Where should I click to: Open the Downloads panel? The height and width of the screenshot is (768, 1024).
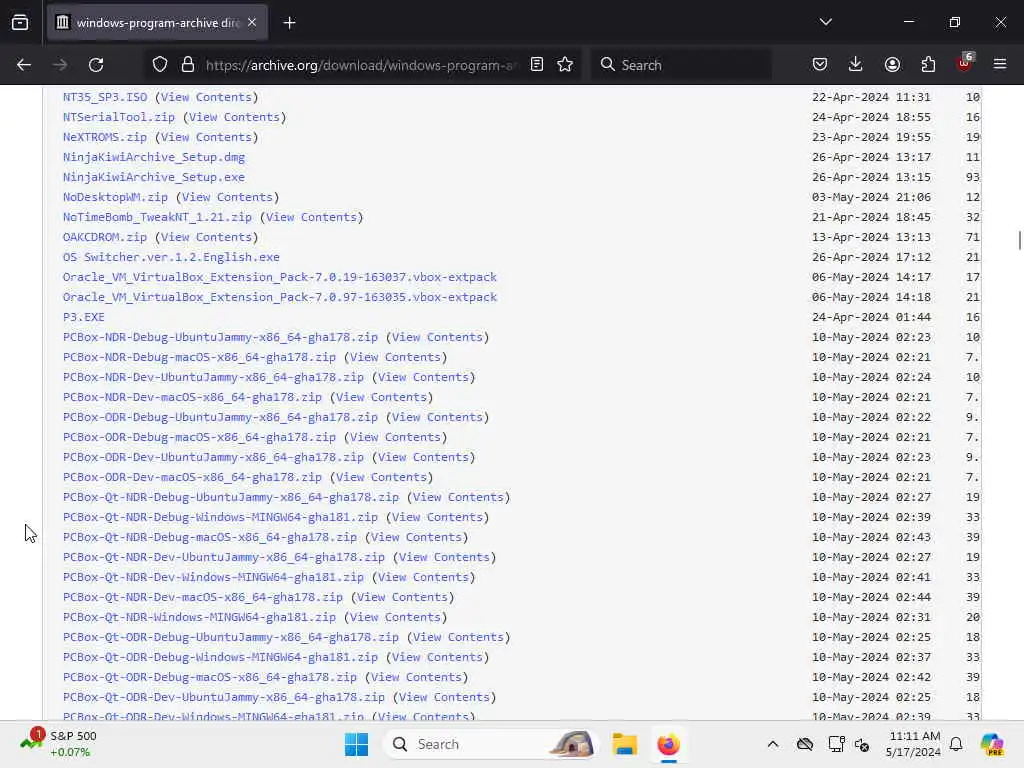[856, 65]
